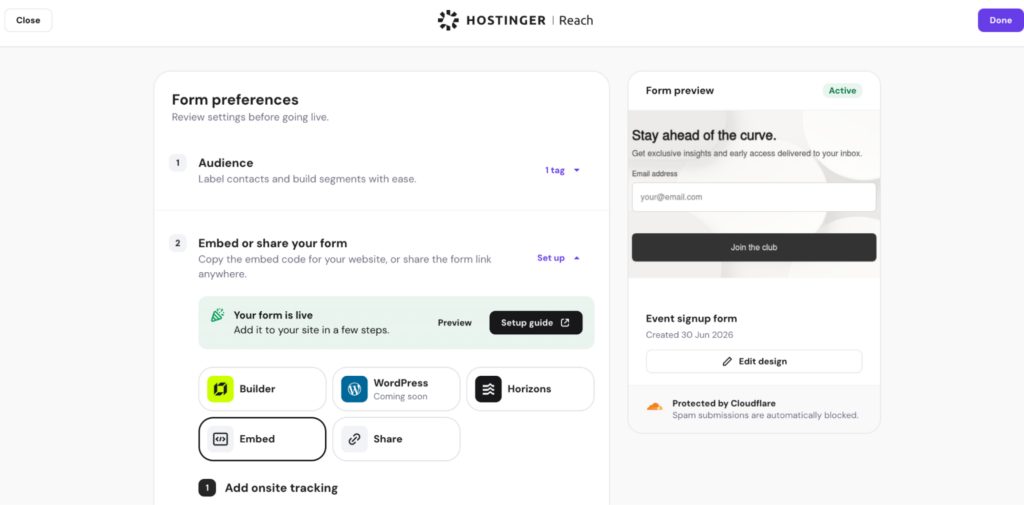1024x505 pixels.
Task: Click the Builder app icon
Action: point(221,389)
